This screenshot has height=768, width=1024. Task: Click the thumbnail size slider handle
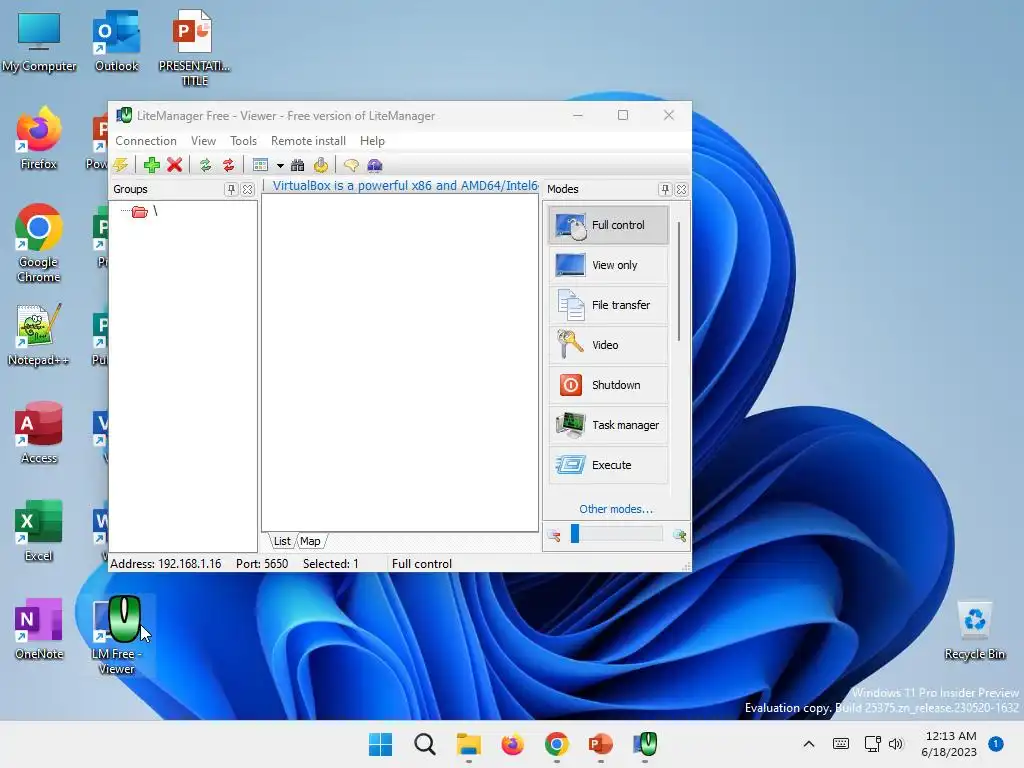(575, 534)
